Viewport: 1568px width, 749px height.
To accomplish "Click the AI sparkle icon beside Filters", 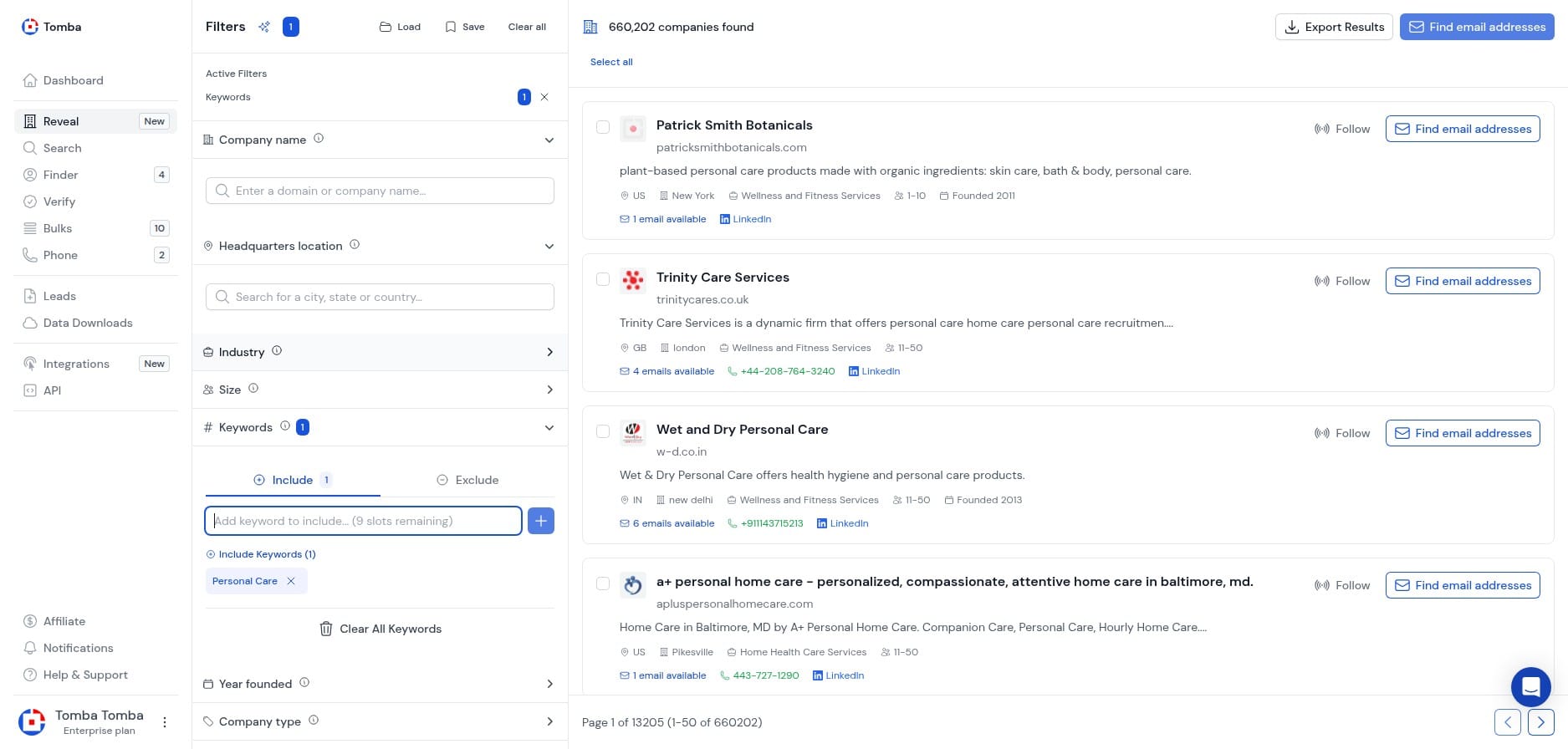I will 264,27.
